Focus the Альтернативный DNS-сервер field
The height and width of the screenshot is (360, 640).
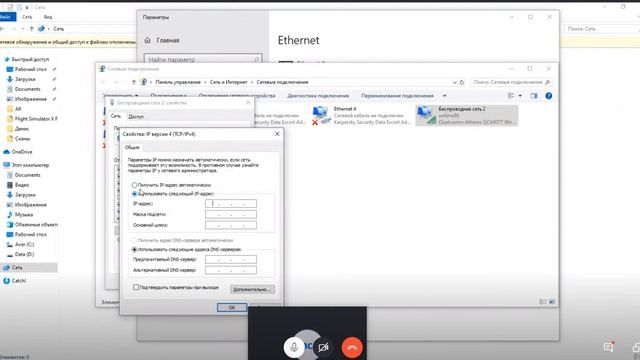[231, 270]
